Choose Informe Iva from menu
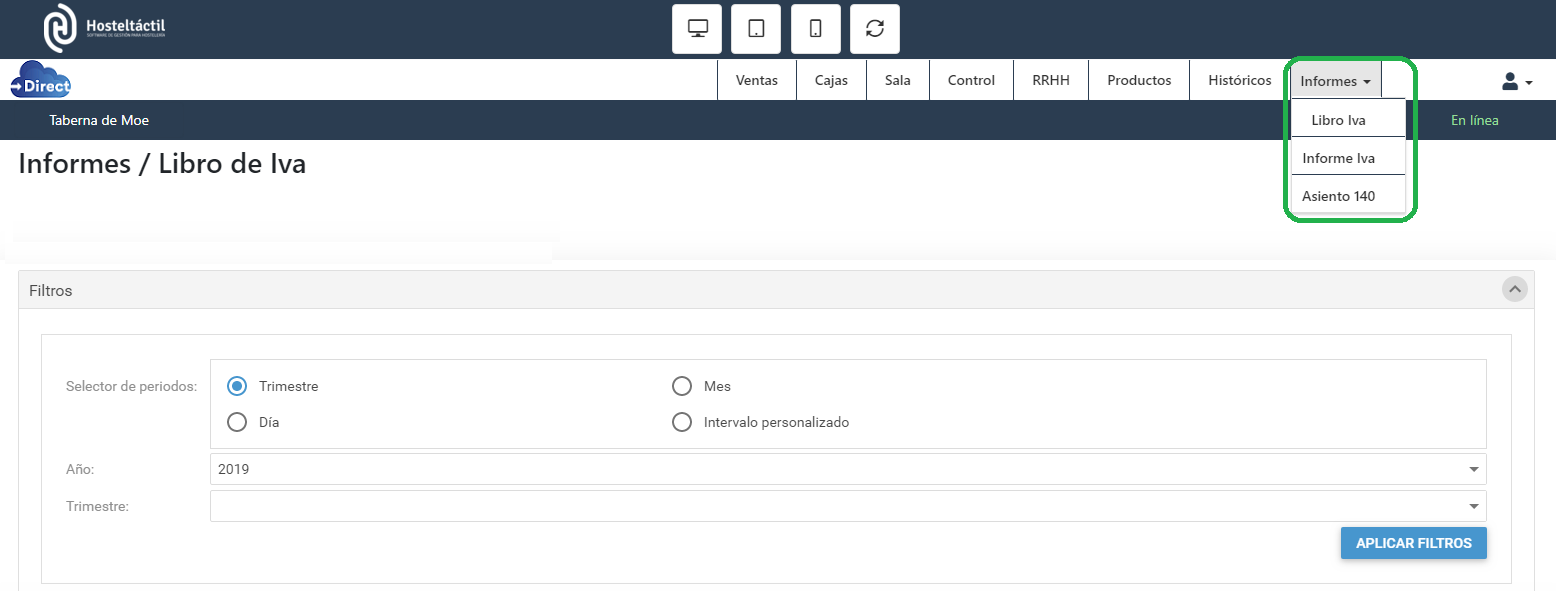This screenshot has width=1556, height=591. coord(1338,158)
